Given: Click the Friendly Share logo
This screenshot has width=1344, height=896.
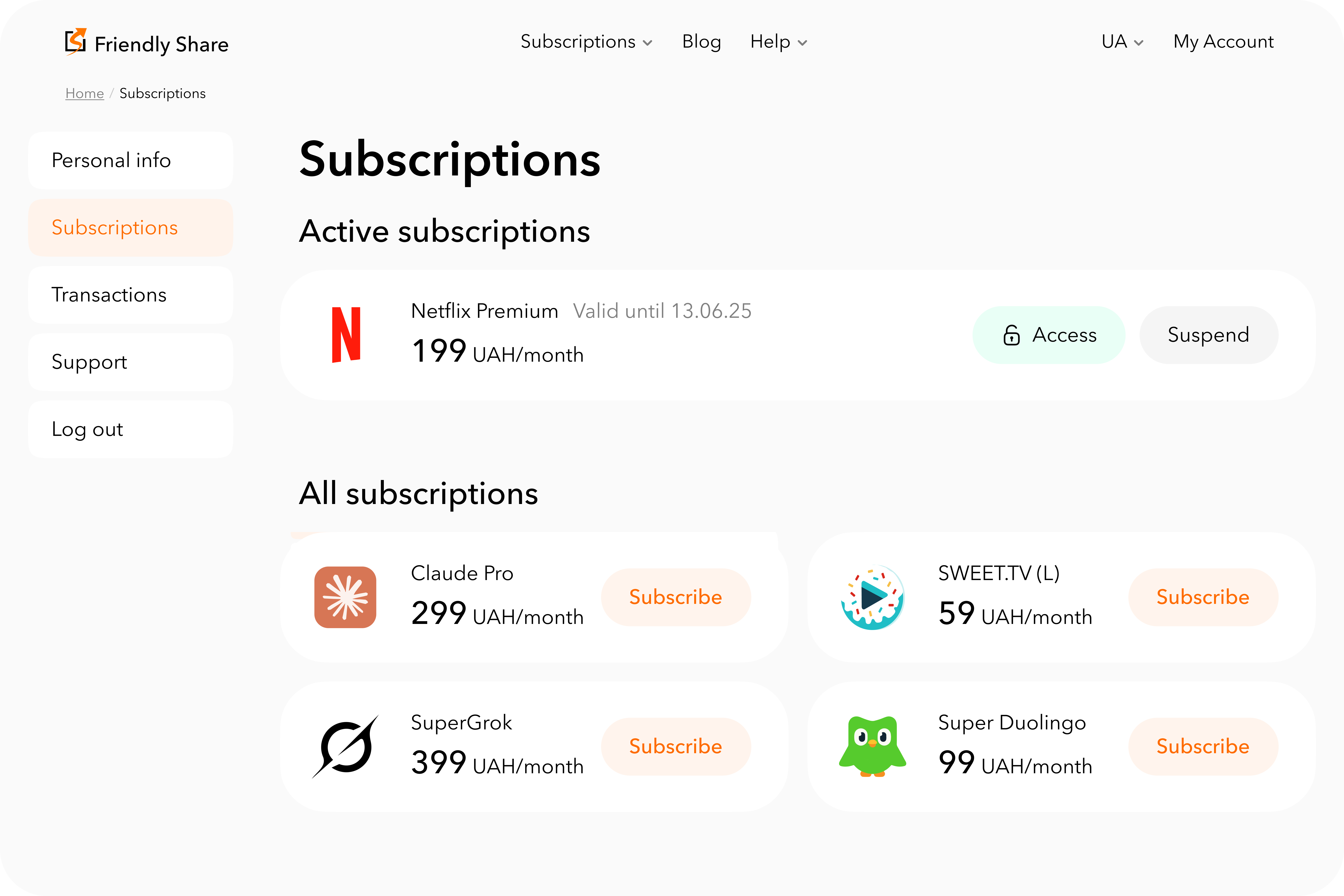Looking at the screenshot, I should (x=146, y=42).
